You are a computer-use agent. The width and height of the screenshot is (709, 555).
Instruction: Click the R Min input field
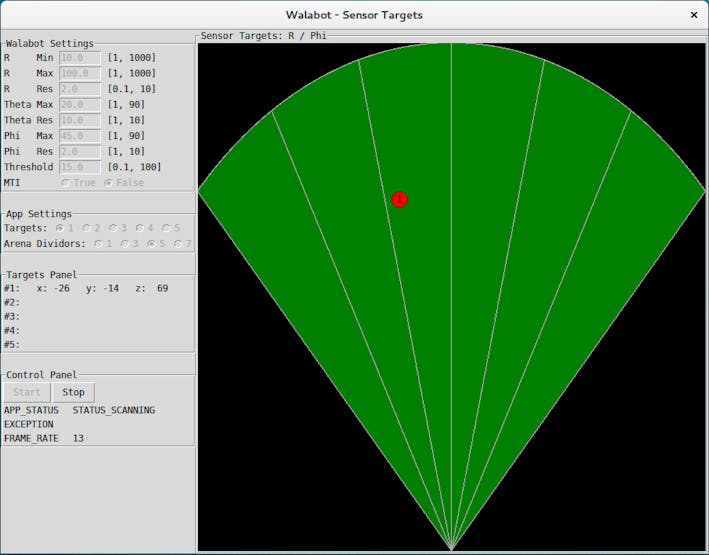point(80,58)
